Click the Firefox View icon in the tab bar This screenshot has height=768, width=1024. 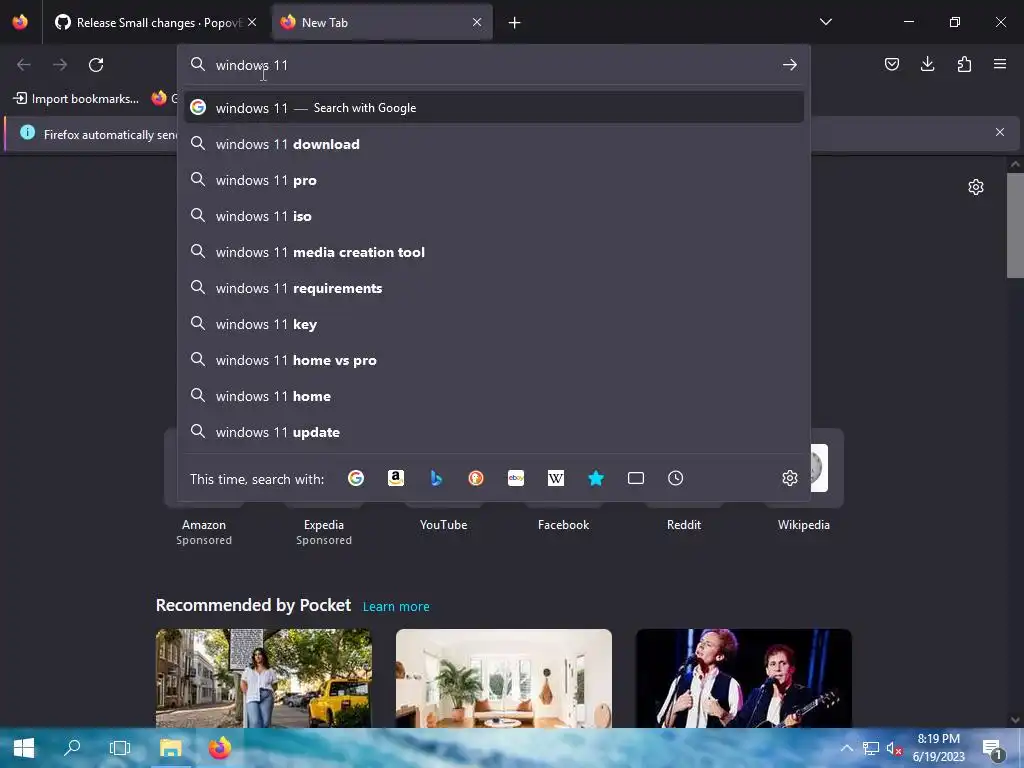click(20, 22)
